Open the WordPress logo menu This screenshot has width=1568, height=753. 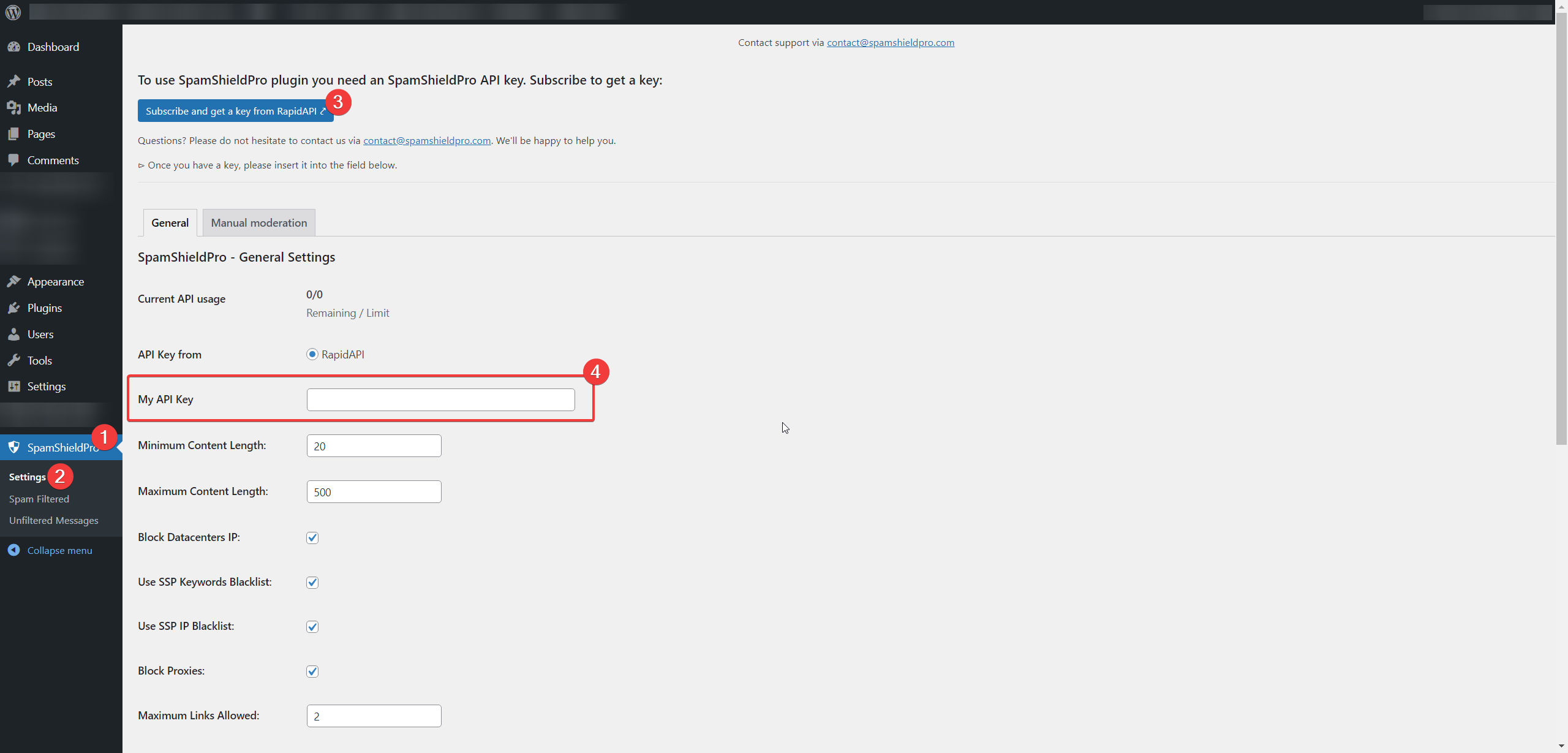coord(13,12)
